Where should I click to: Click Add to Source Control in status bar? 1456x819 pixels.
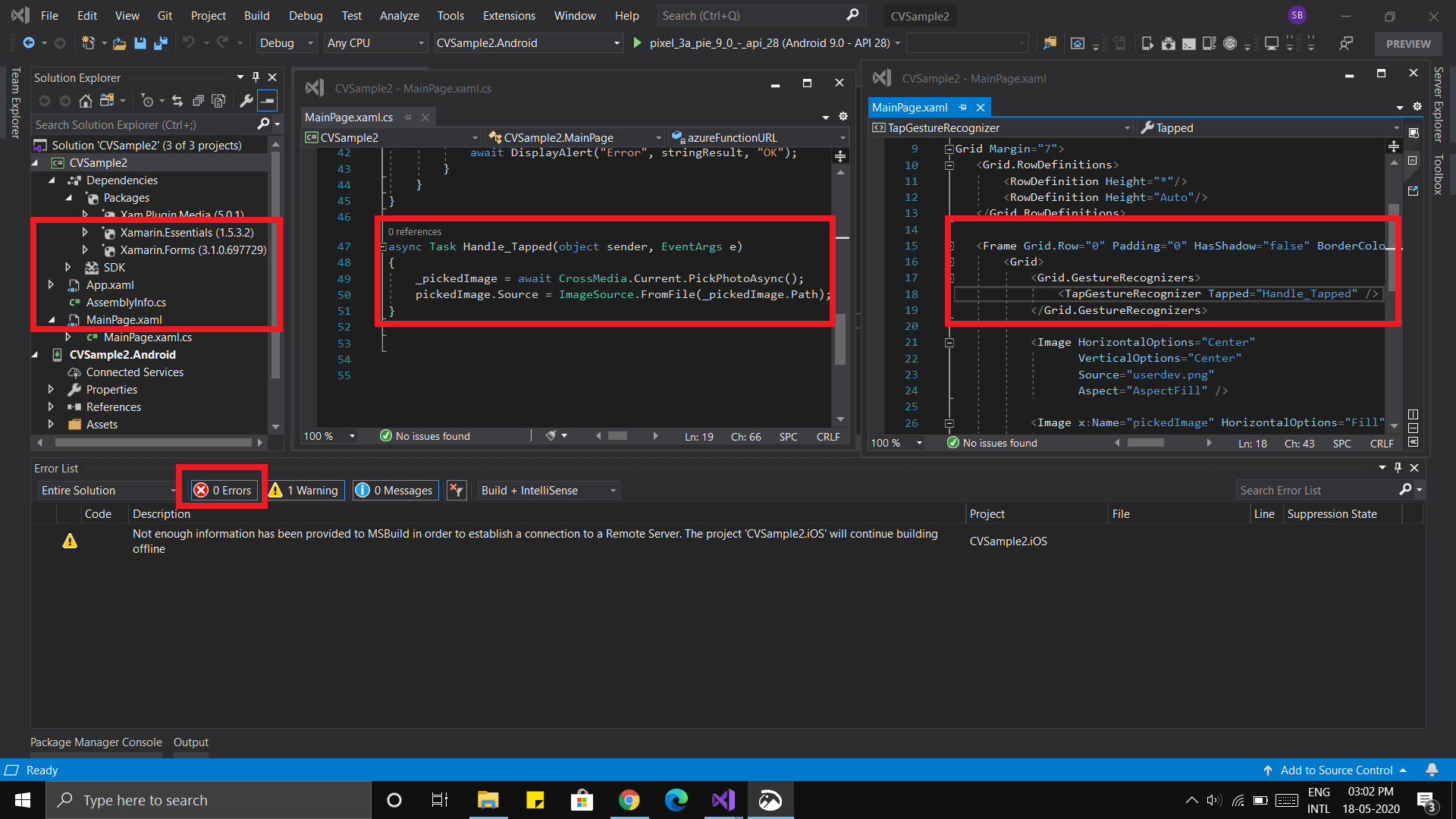(1335, 770)
